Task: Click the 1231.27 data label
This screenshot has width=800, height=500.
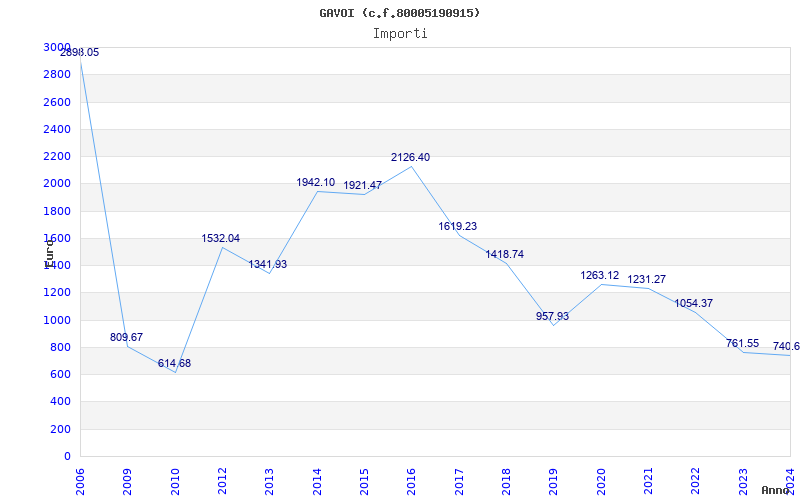Action: click(x=646, y=280)
